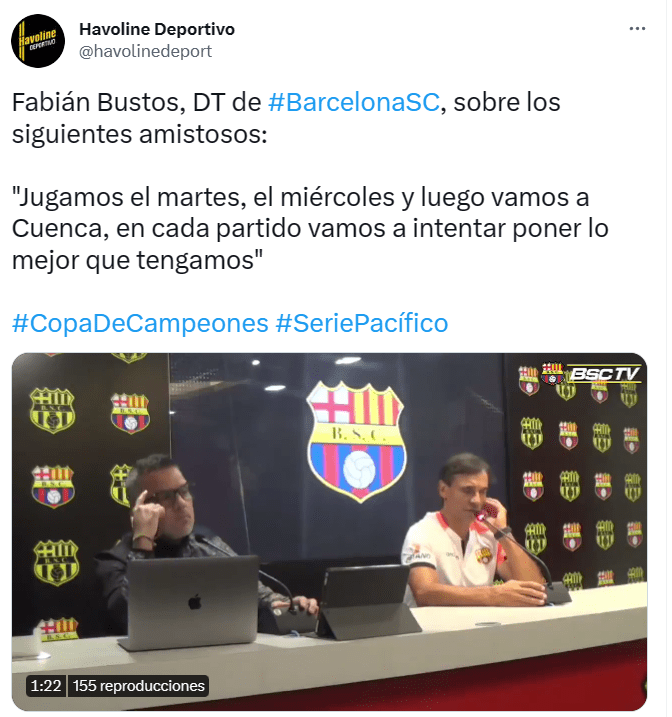Click the tweet text quote about Cuenca

pyautogui.click(x=311, y=230)
